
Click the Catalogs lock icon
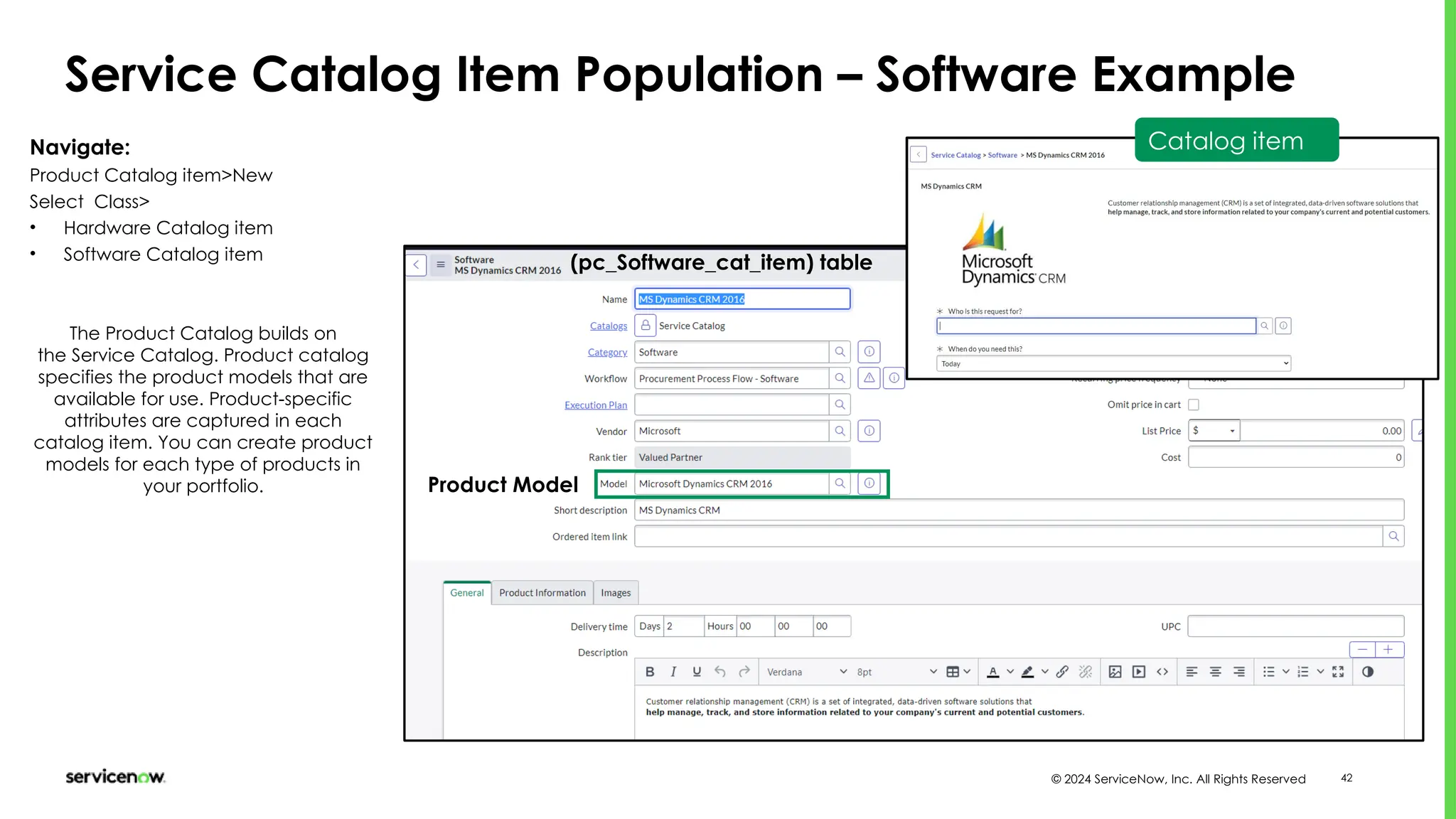point(646,326)
